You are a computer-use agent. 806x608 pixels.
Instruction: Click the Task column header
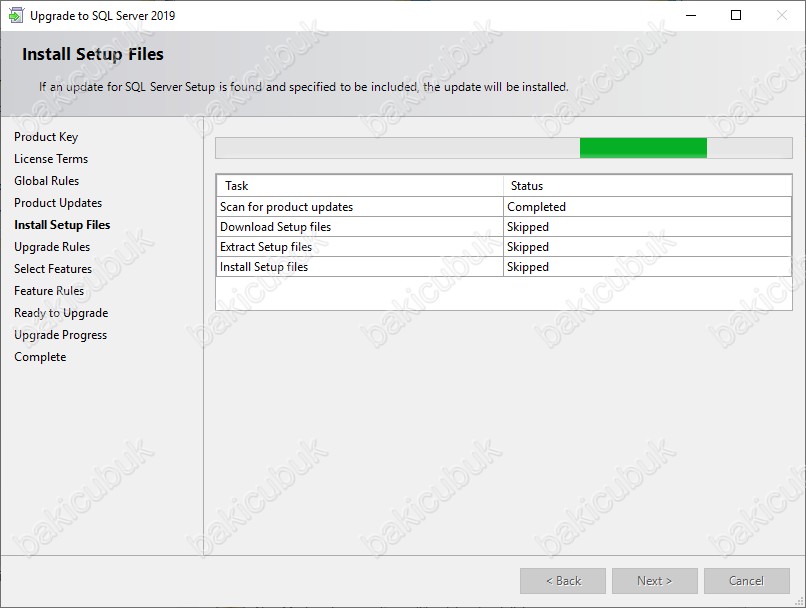point(360,186)
